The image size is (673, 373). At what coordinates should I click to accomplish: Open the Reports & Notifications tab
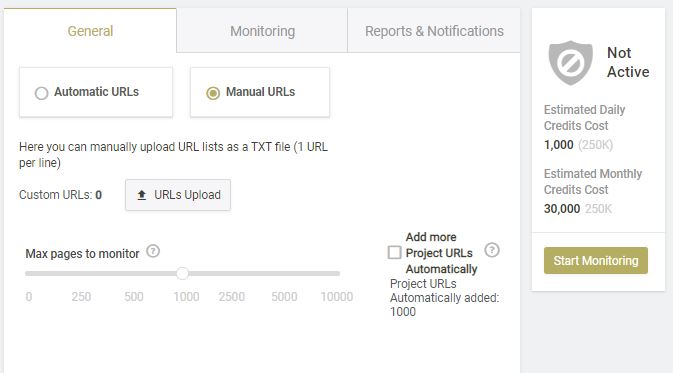click(434, 31)
